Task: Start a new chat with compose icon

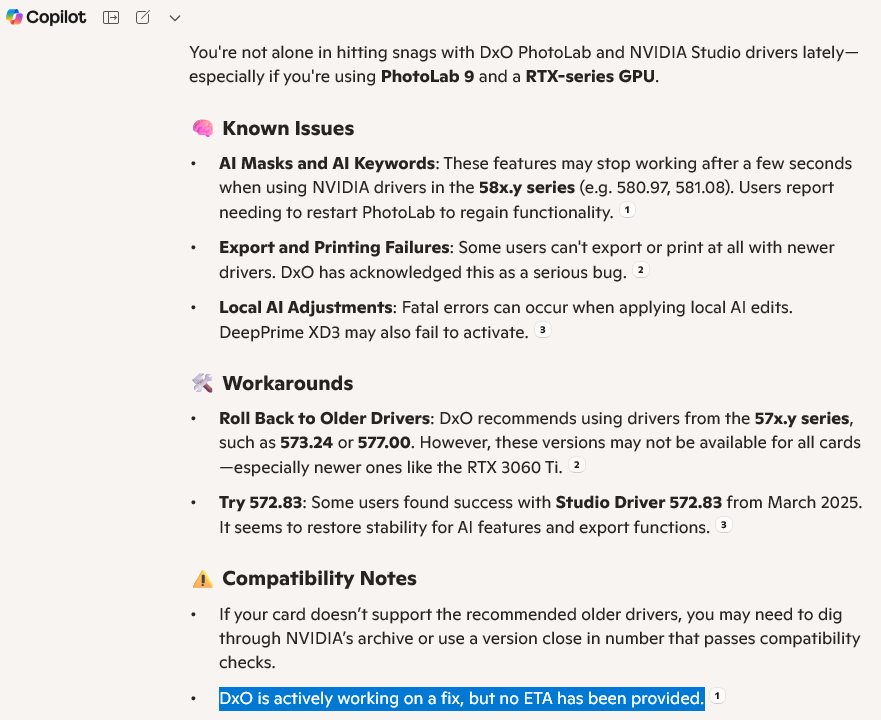Action: (143, 18)
